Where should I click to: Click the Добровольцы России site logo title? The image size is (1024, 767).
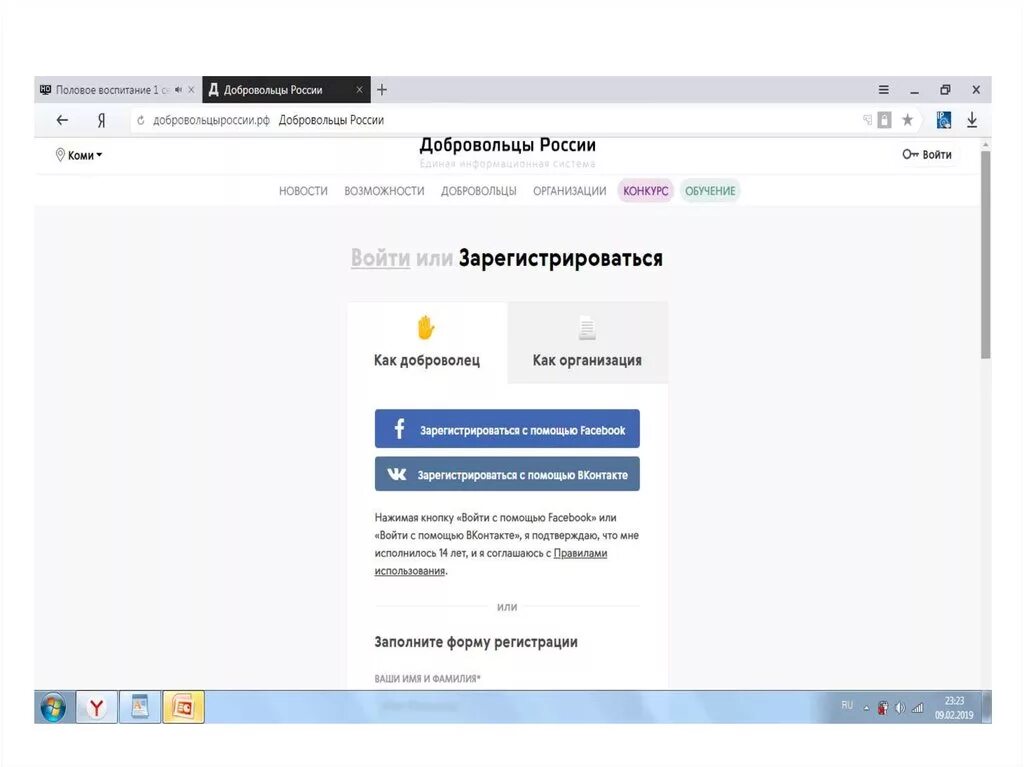[x=507, y=145]
